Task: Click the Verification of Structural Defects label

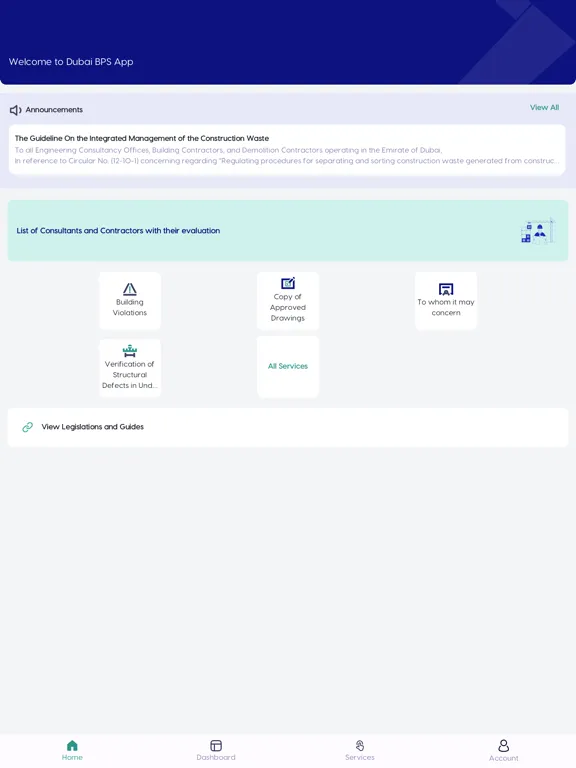Action: [x=130, y=375]
